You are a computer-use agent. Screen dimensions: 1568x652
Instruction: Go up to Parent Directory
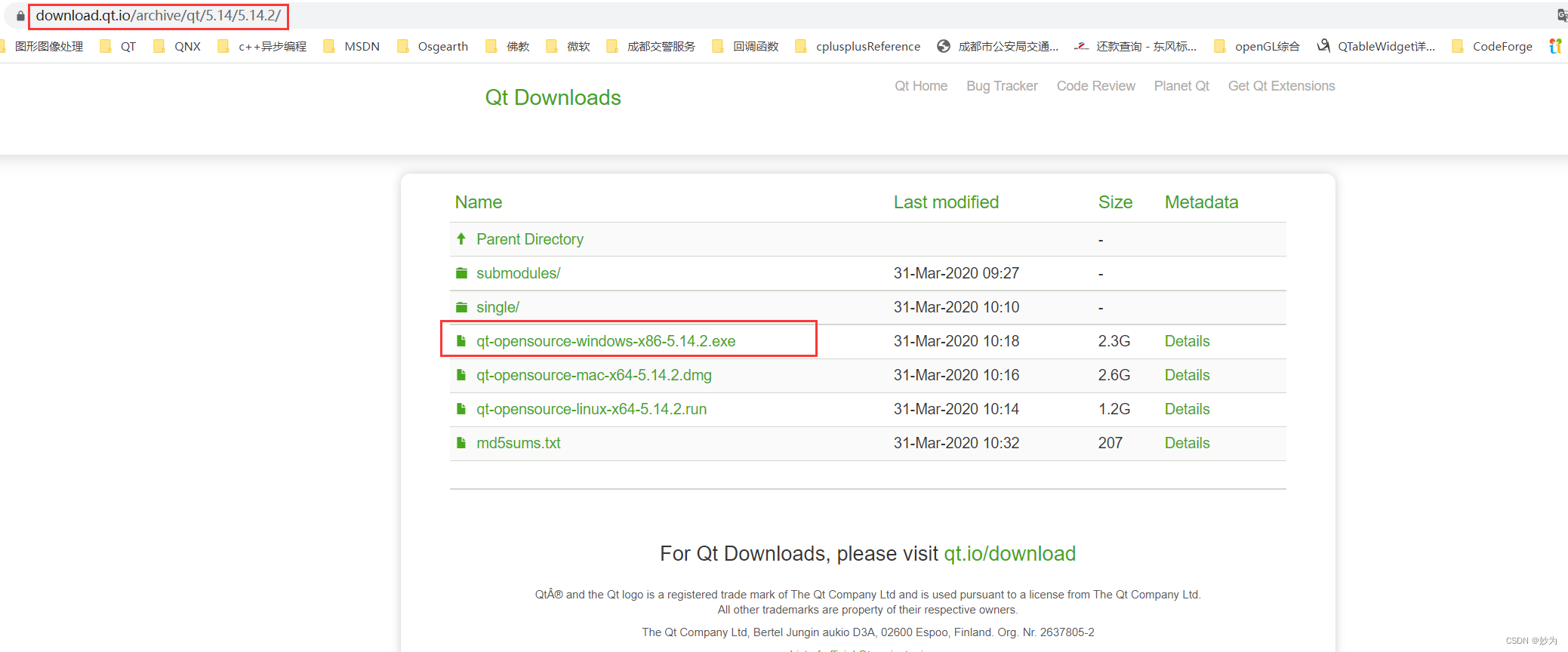click(530, 239)
